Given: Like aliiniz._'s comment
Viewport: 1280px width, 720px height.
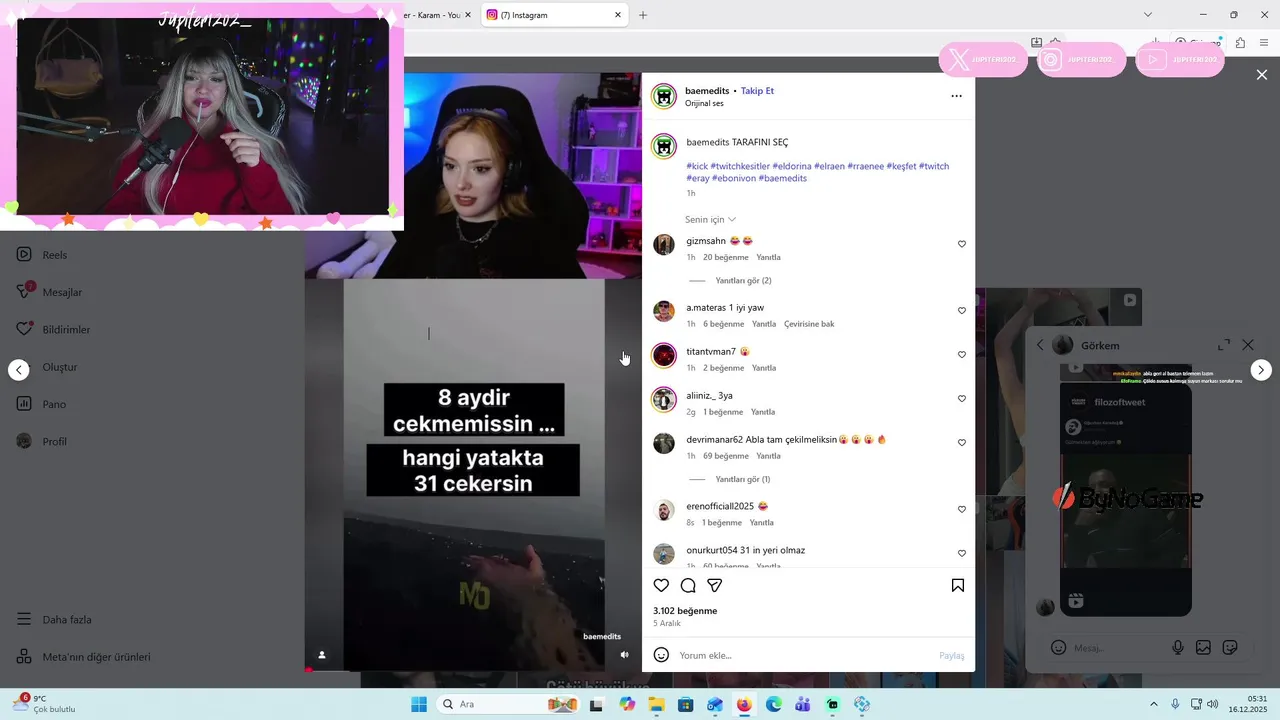Looking at the screenshot, I should coord(962,399).
